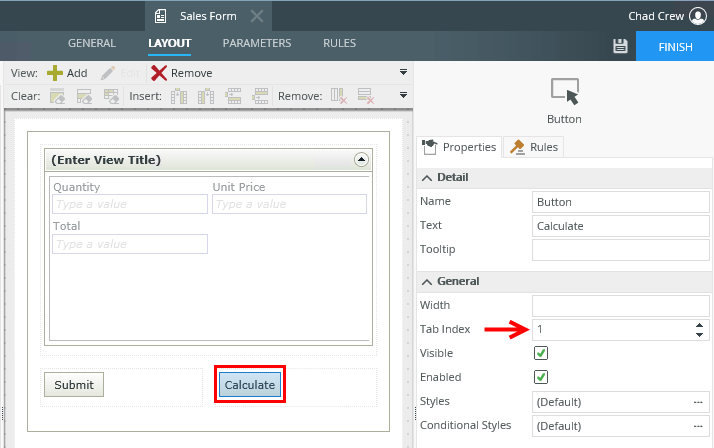This screenshot has height=448, width=714.
Task: Click the Chad Crew user avatar icon
Action: (x=698, y=16)
